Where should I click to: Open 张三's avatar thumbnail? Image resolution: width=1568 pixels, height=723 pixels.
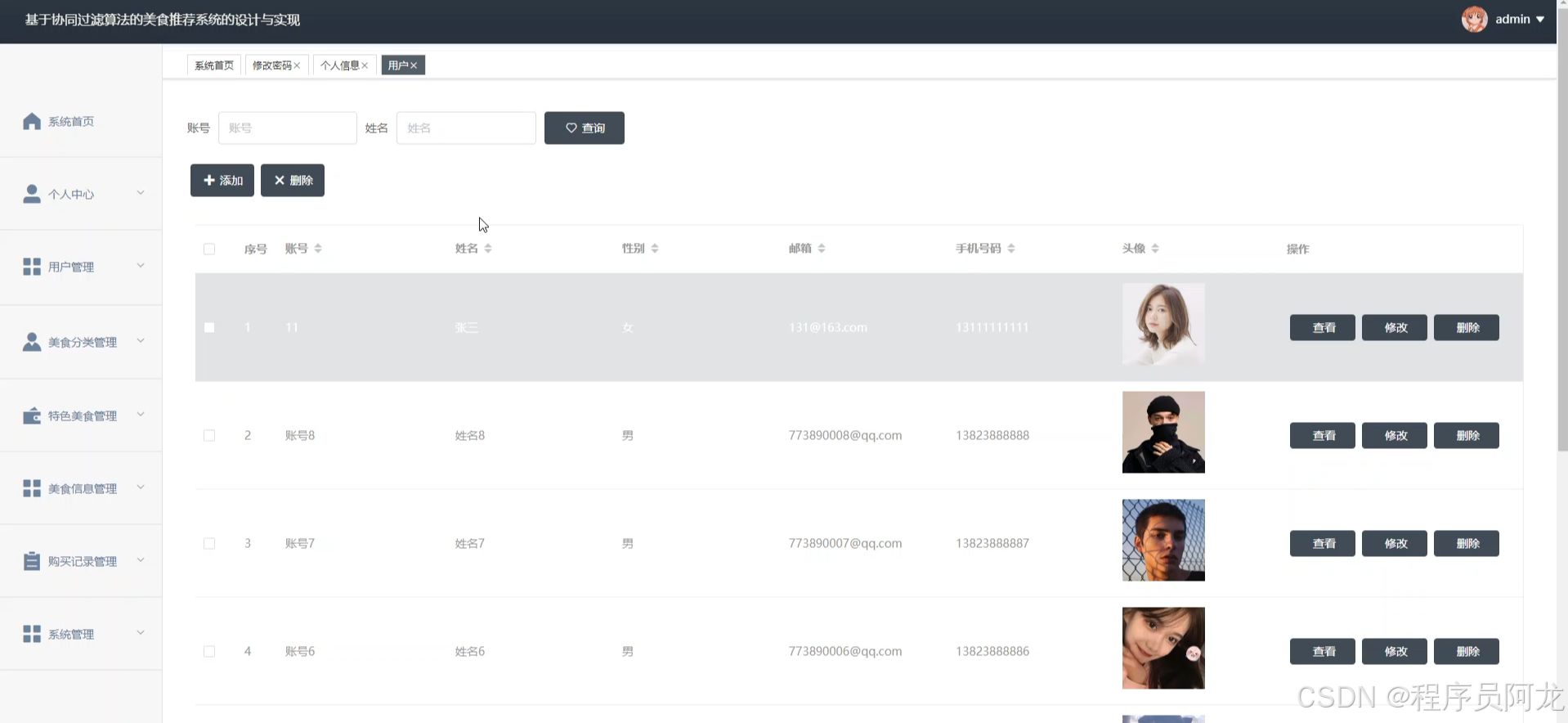[x=1163, y=324]
